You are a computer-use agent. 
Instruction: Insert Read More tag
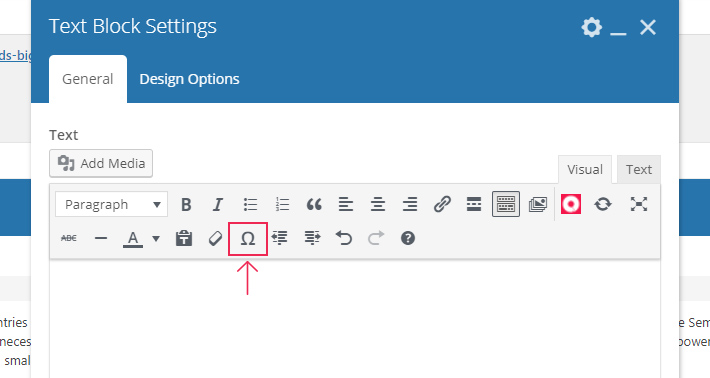point(474,205)
